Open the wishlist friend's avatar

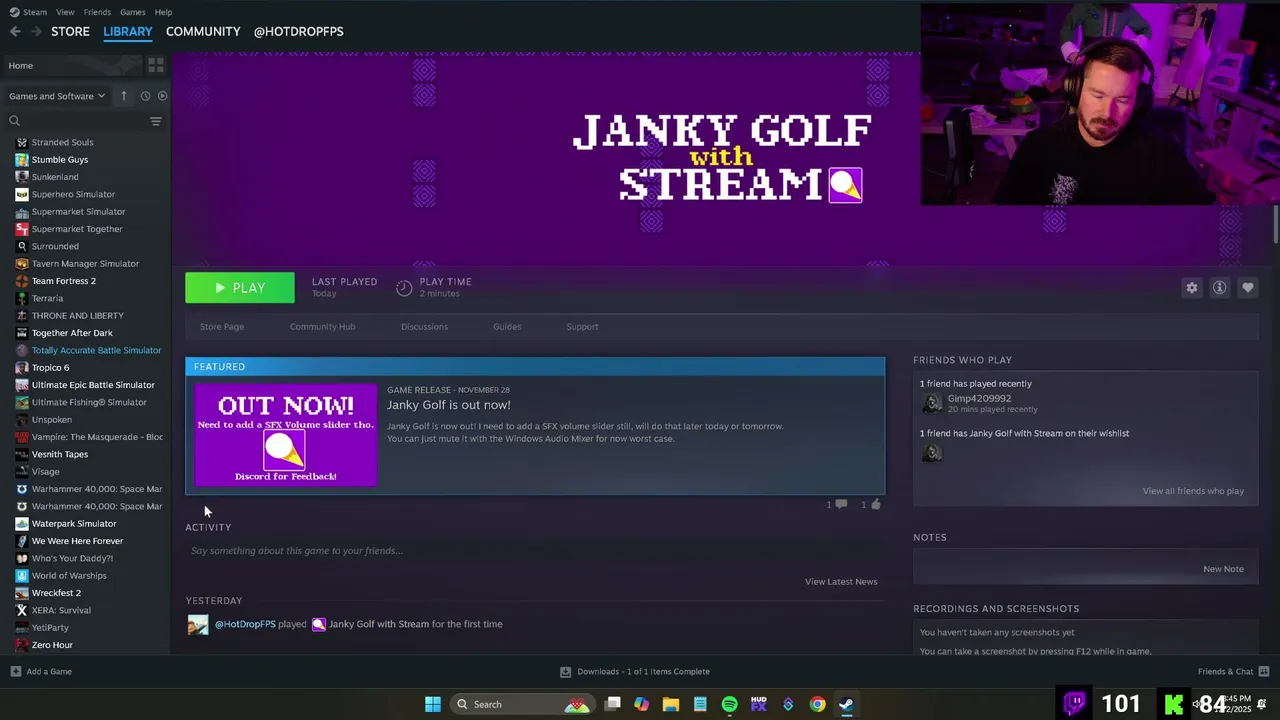click(x=932, y=453)
